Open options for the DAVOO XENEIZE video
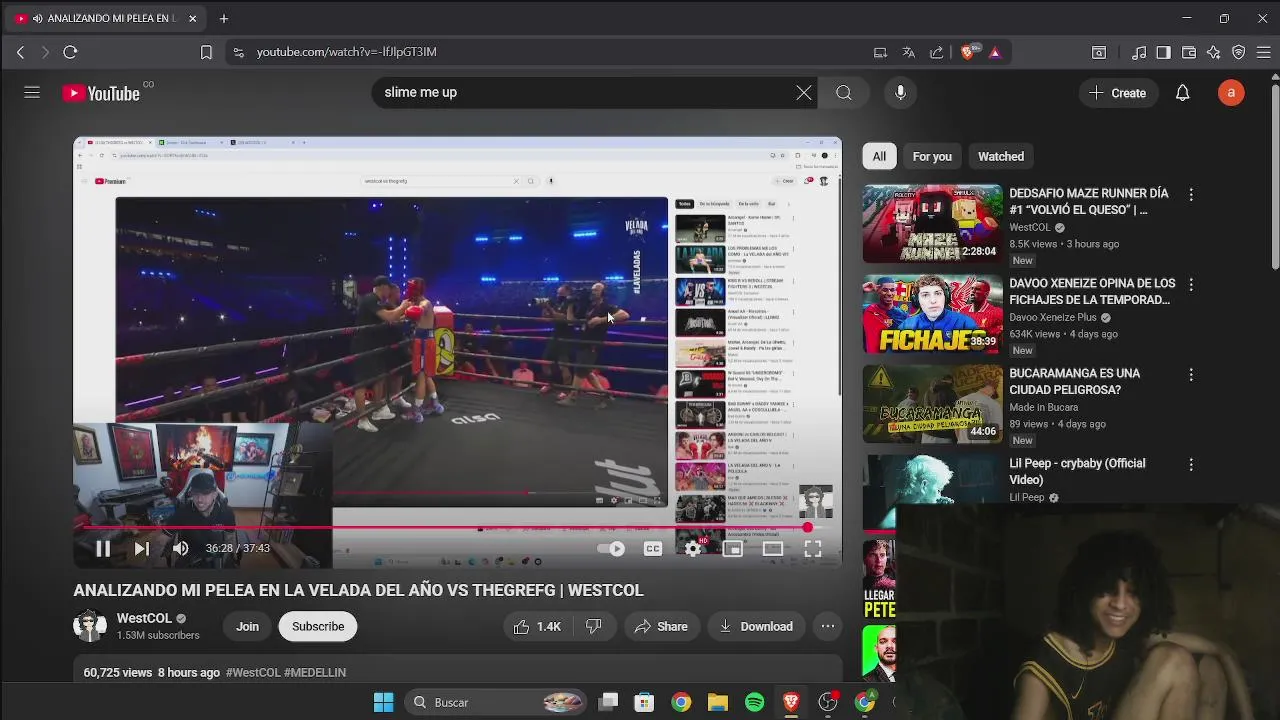This screenshot has width=1280, height=720. (1190, 285)
